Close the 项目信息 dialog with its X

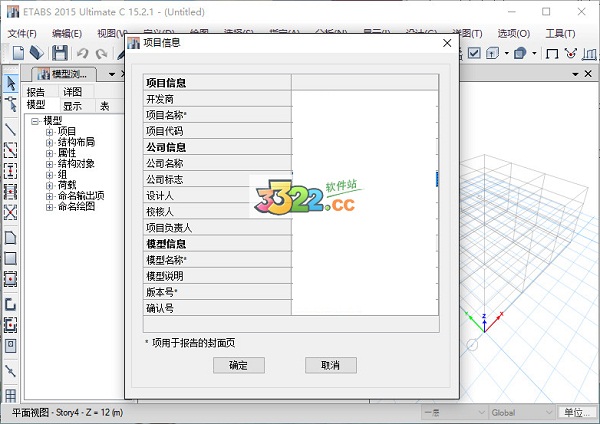tap(447, 43)
